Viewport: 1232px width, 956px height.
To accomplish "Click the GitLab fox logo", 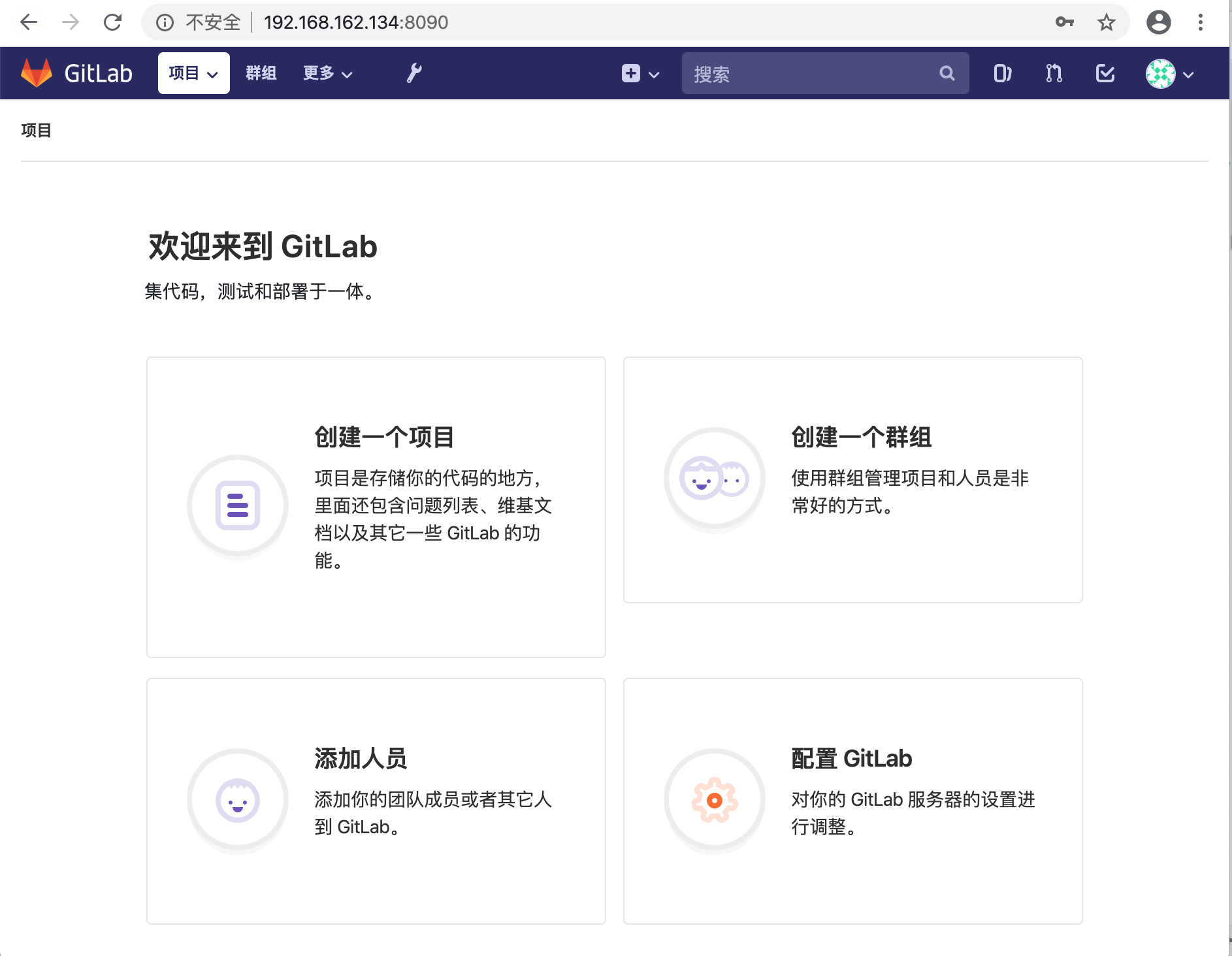I will [x=37, y=73].
